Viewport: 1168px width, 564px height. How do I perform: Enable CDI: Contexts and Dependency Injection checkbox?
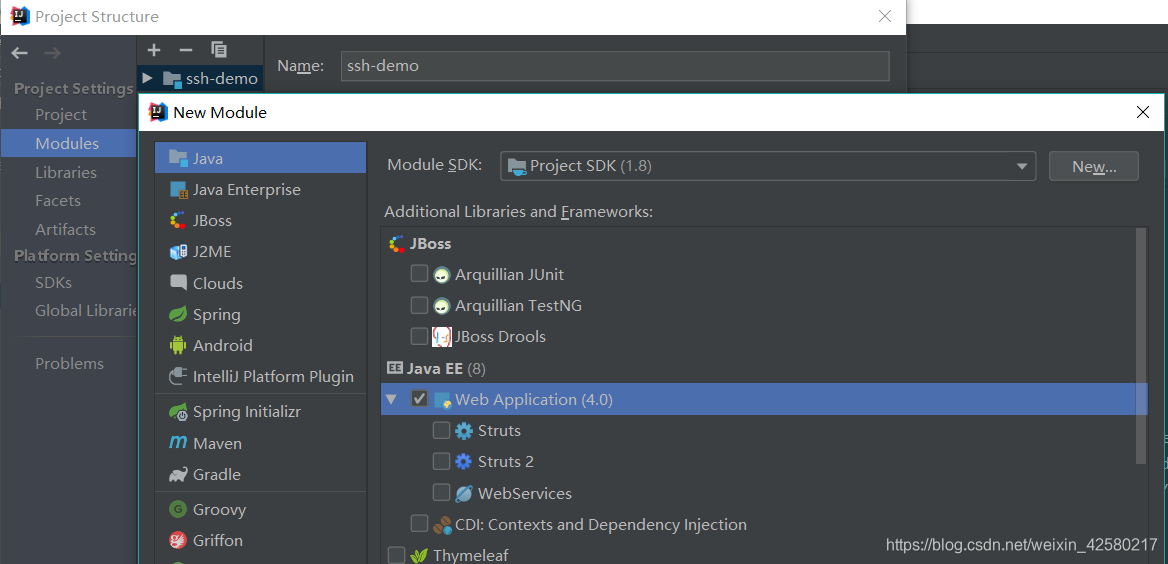coord(419,524)
